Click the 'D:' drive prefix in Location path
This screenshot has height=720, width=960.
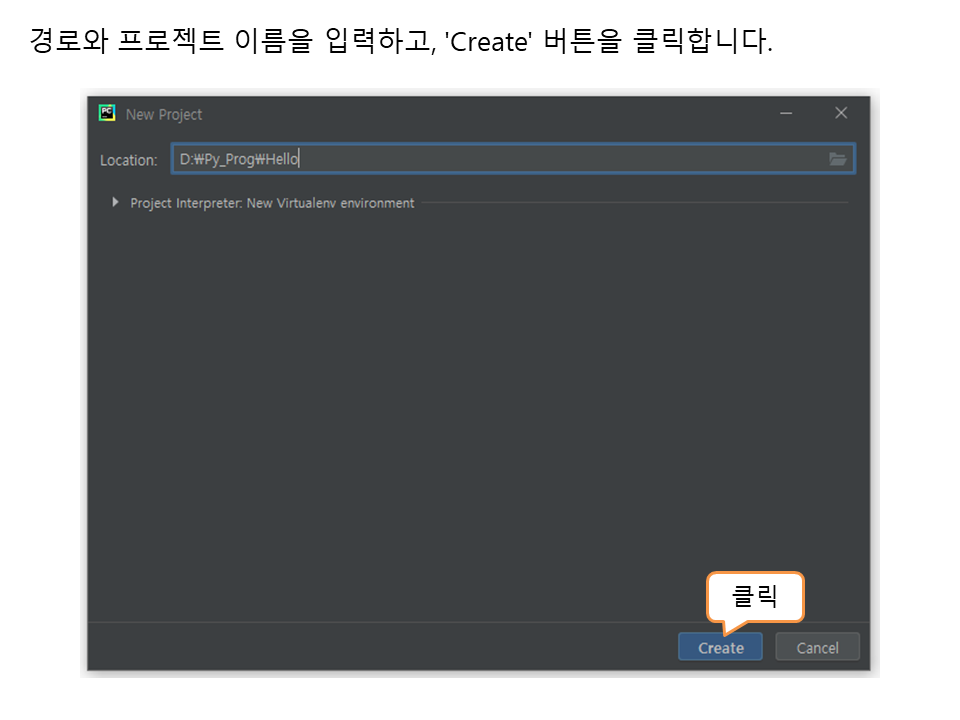click(186, 159)
